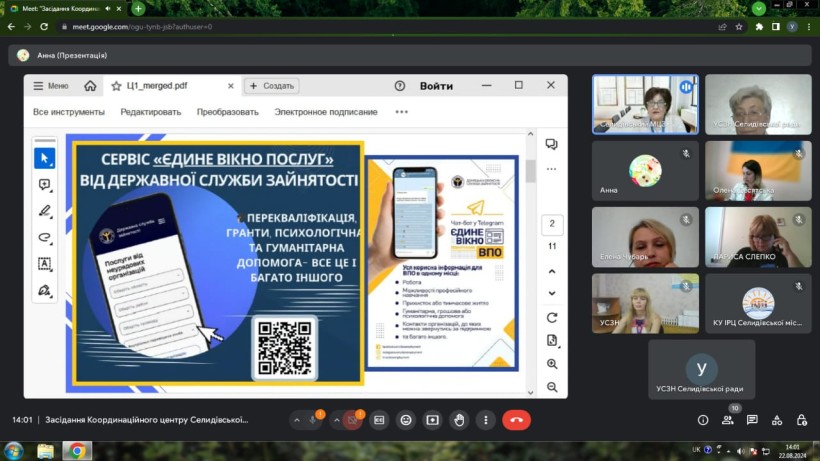Open the emoji reactions button
Viewport: 820px width, 461px height.
click(x=406, y=420)
